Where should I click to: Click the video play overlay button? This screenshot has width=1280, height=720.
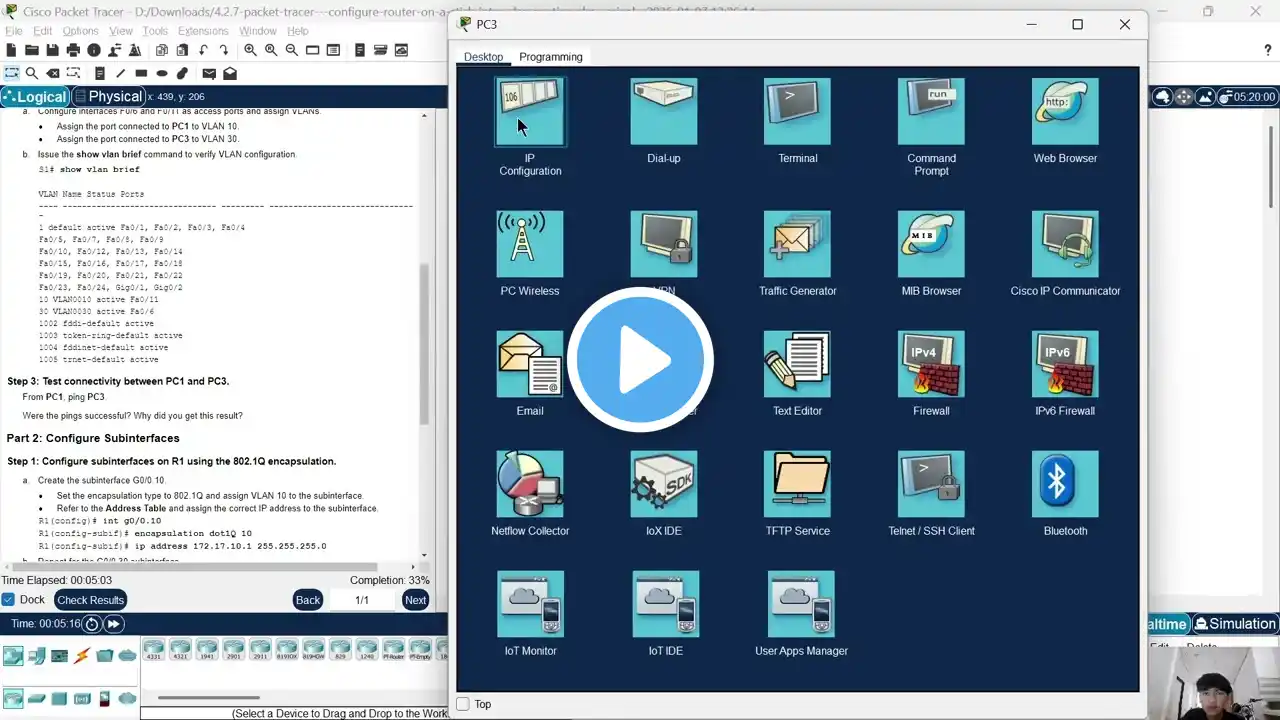[640, 360]
